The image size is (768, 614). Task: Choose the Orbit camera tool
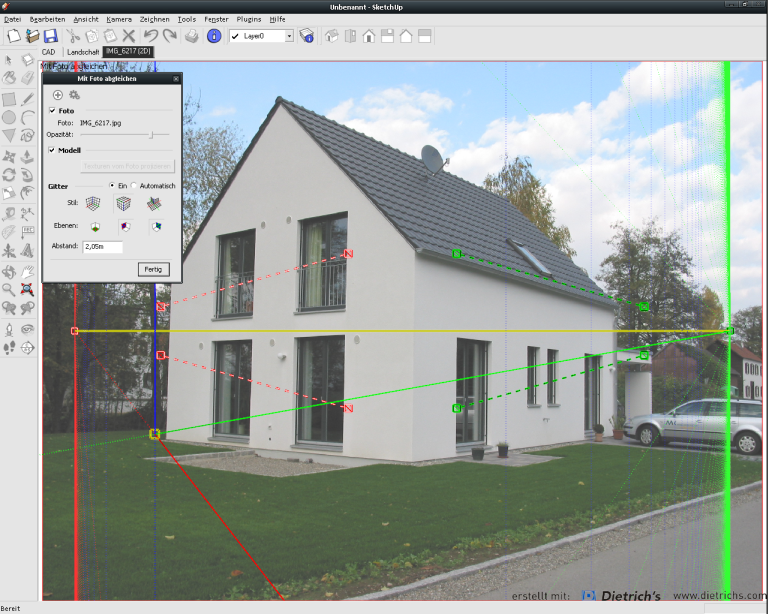tap(8, 271)
